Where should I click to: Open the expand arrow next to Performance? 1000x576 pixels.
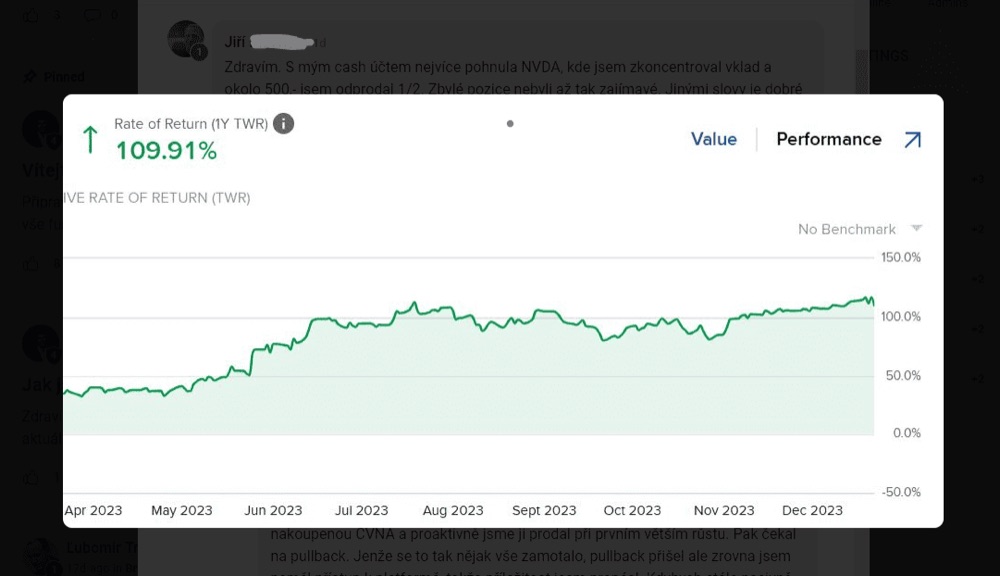(913, 140)
